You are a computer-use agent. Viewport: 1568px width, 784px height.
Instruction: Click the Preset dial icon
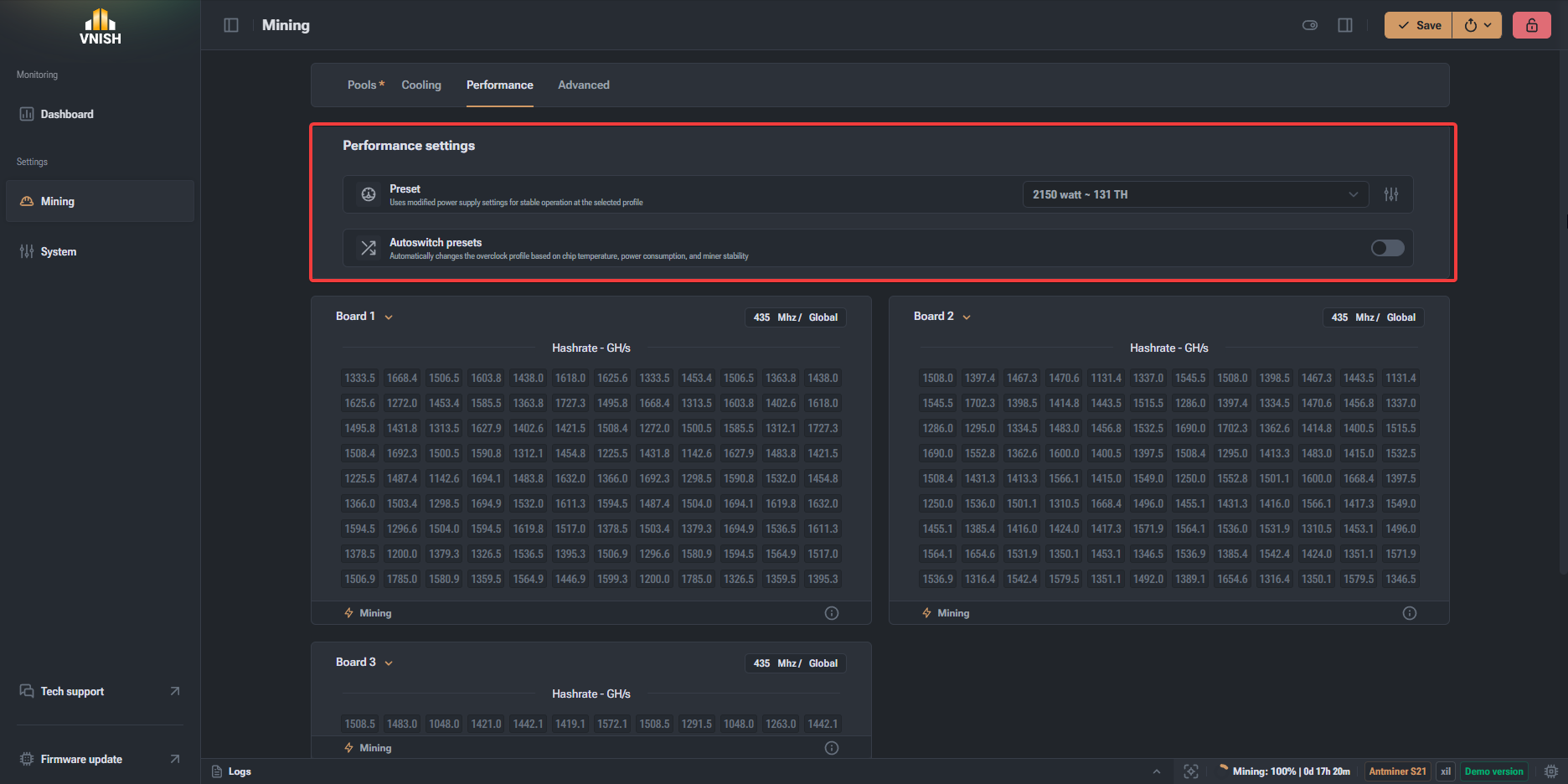[x=369, y=194]
